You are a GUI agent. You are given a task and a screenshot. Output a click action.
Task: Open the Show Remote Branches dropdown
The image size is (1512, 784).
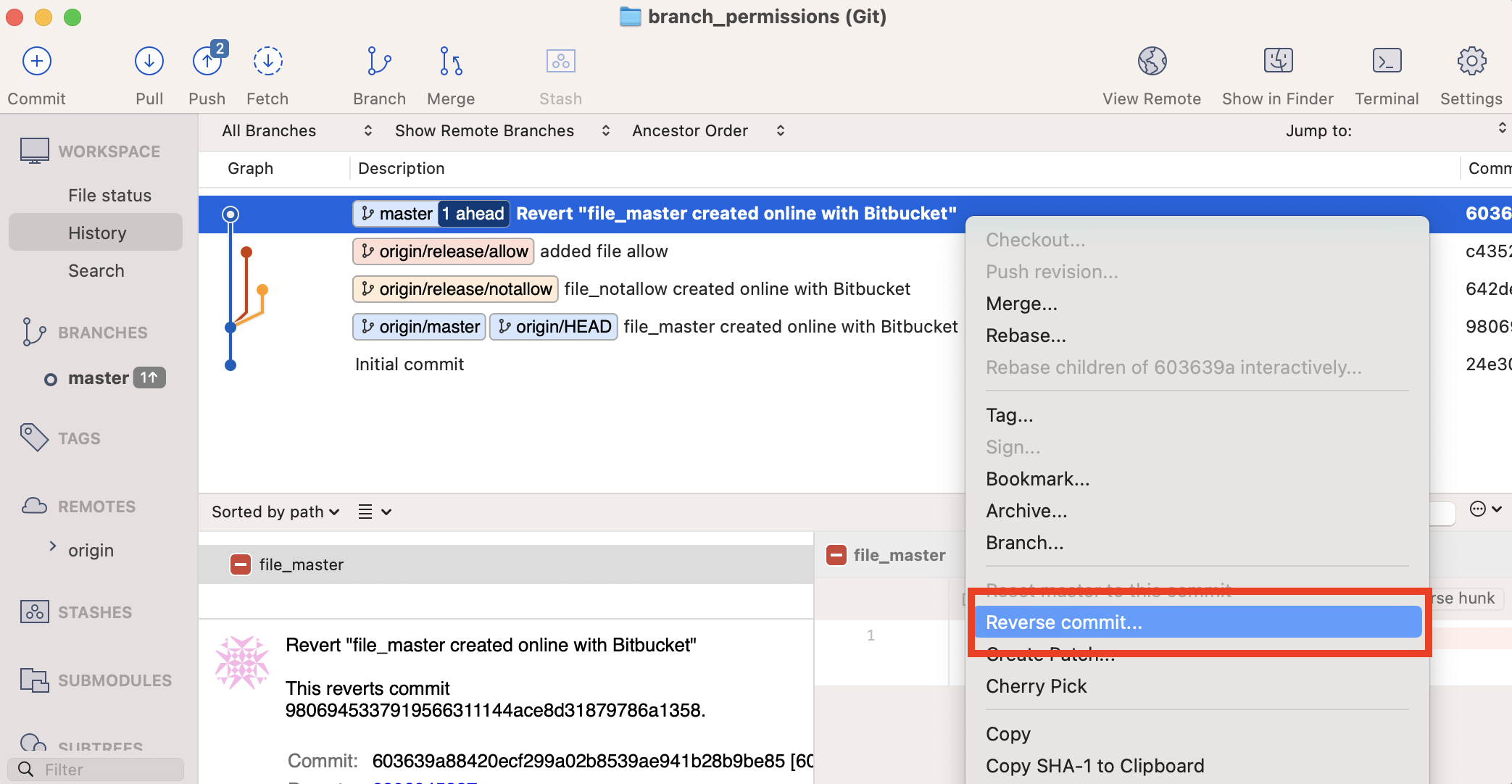point(502,130)
